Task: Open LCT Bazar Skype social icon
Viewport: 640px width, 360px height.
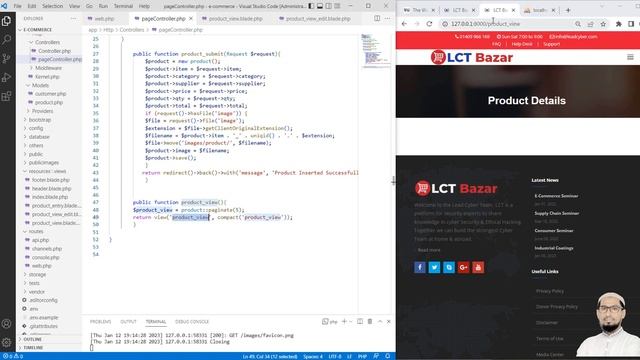Action: pos(449,267)
